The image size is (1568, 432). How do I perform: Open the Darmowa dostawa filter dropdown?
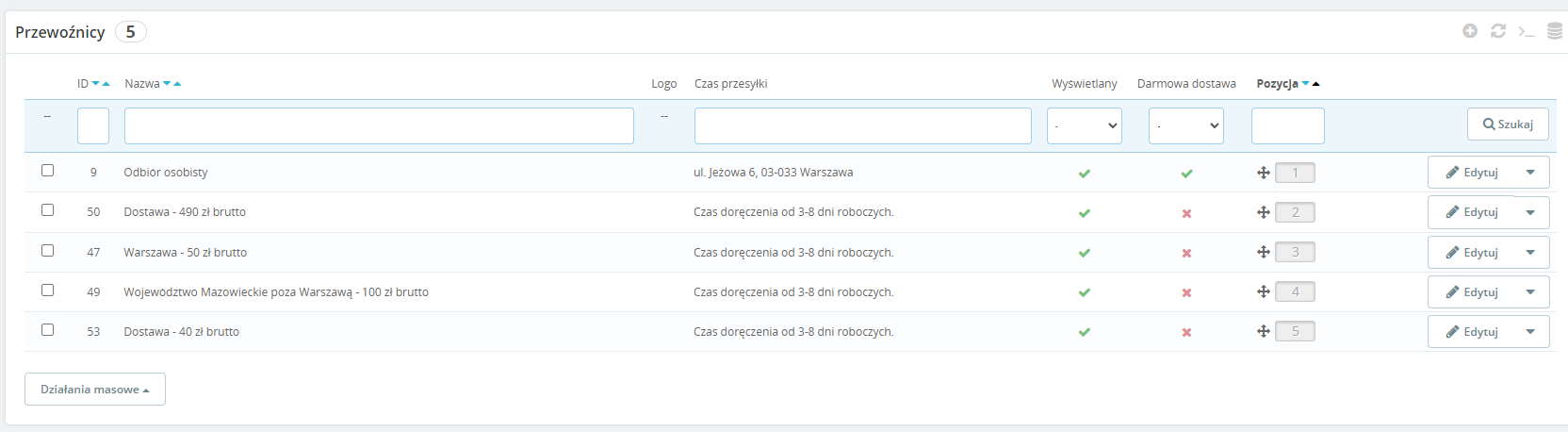[x=1186, y=125]
